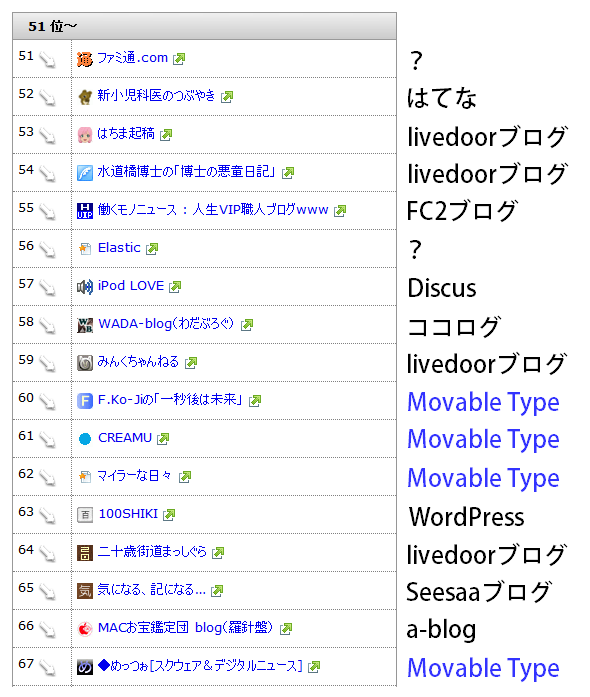Open マイラーな日々 blog link
This screenshot has width=590, height=697.
point(134,476)
